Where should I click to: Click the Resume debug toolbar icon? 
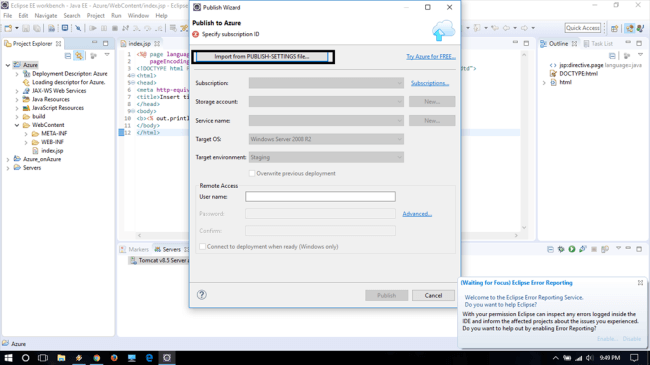(93, 28)
